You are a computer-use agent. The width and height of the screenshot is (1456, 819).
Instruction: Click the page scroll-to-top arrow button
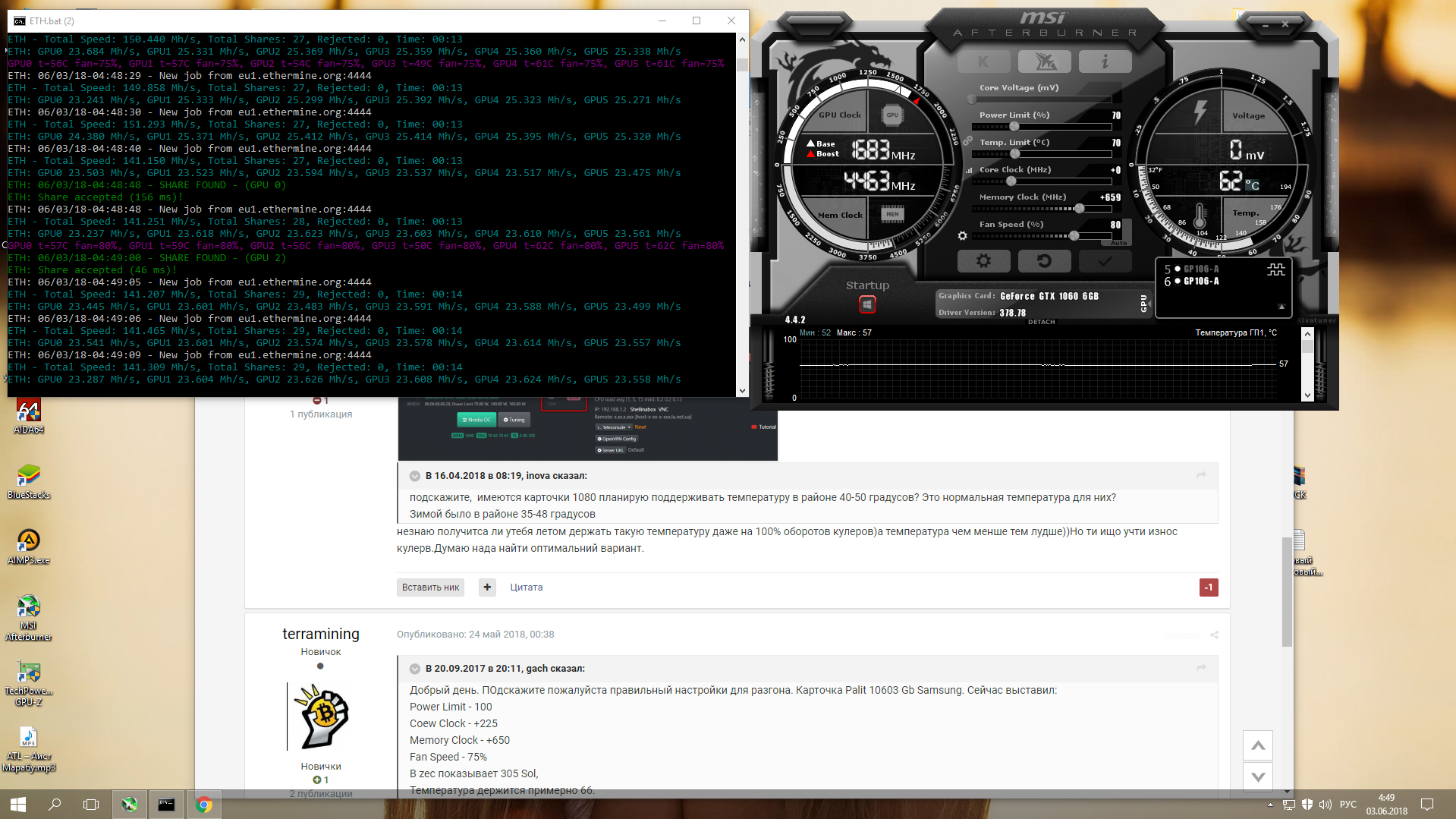click(1258, 745)
